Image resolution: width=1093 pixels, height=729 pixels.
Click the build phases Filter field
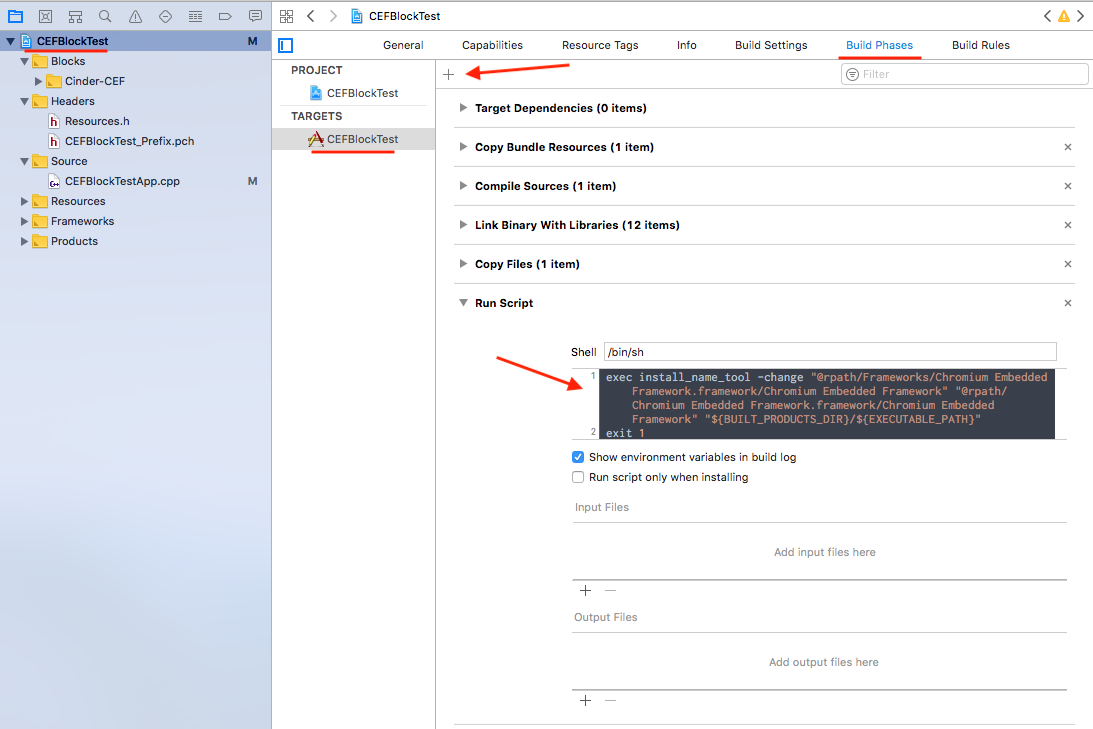coord(964,74)
